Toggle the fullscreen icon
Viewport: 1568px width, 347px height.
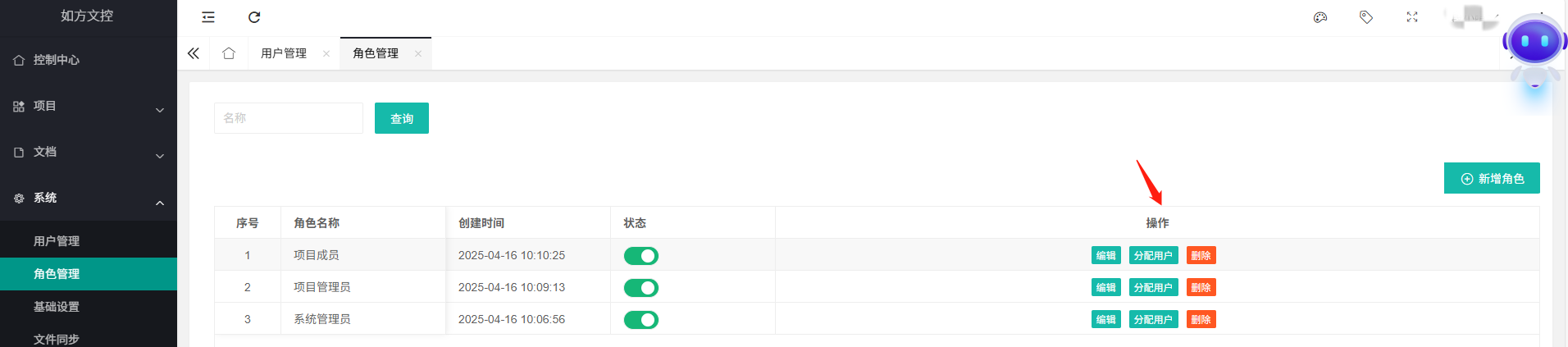[x=1412, y=17]
